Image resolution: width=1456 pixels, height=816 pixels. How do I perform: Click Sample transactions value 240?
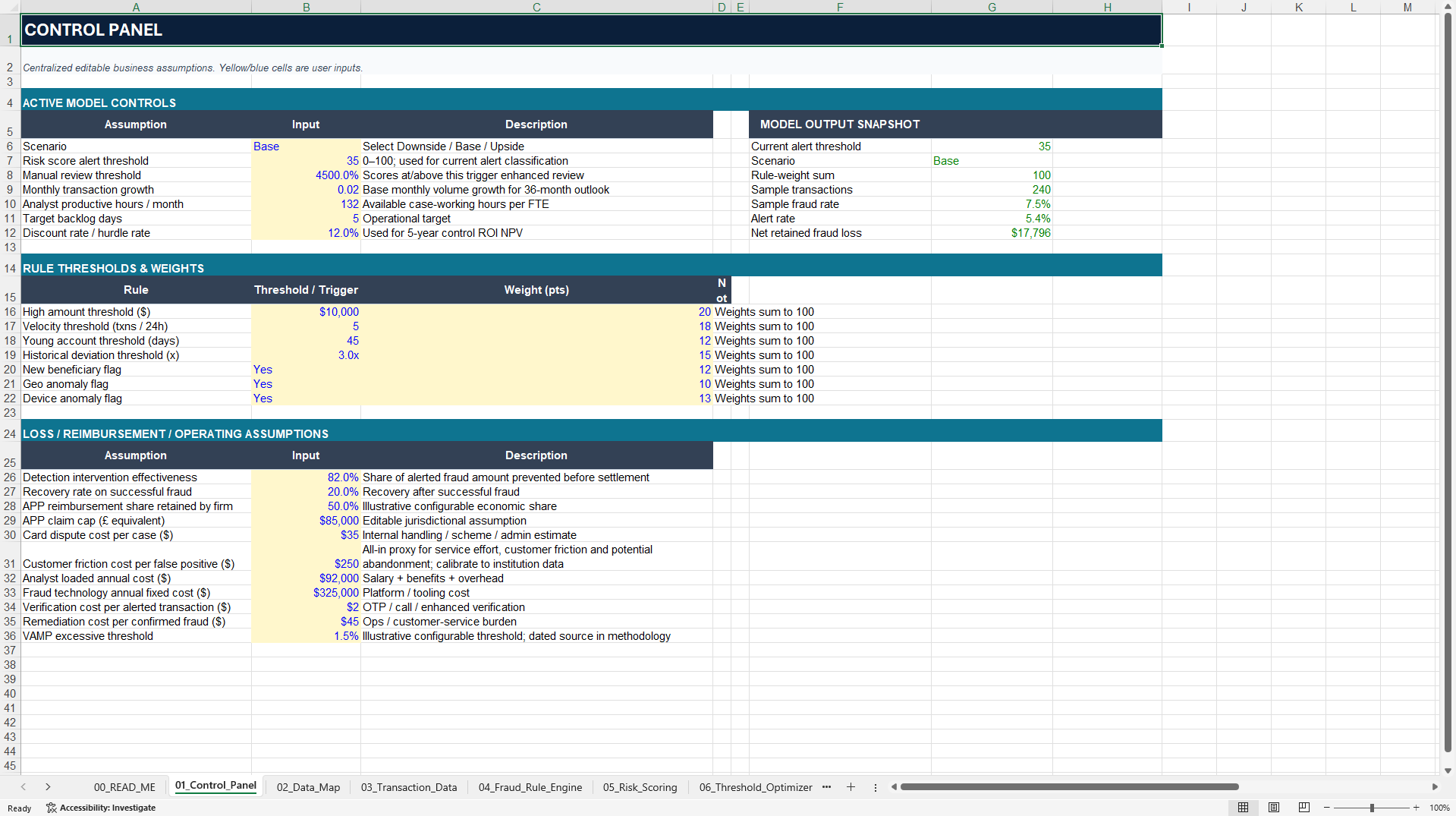992,190
